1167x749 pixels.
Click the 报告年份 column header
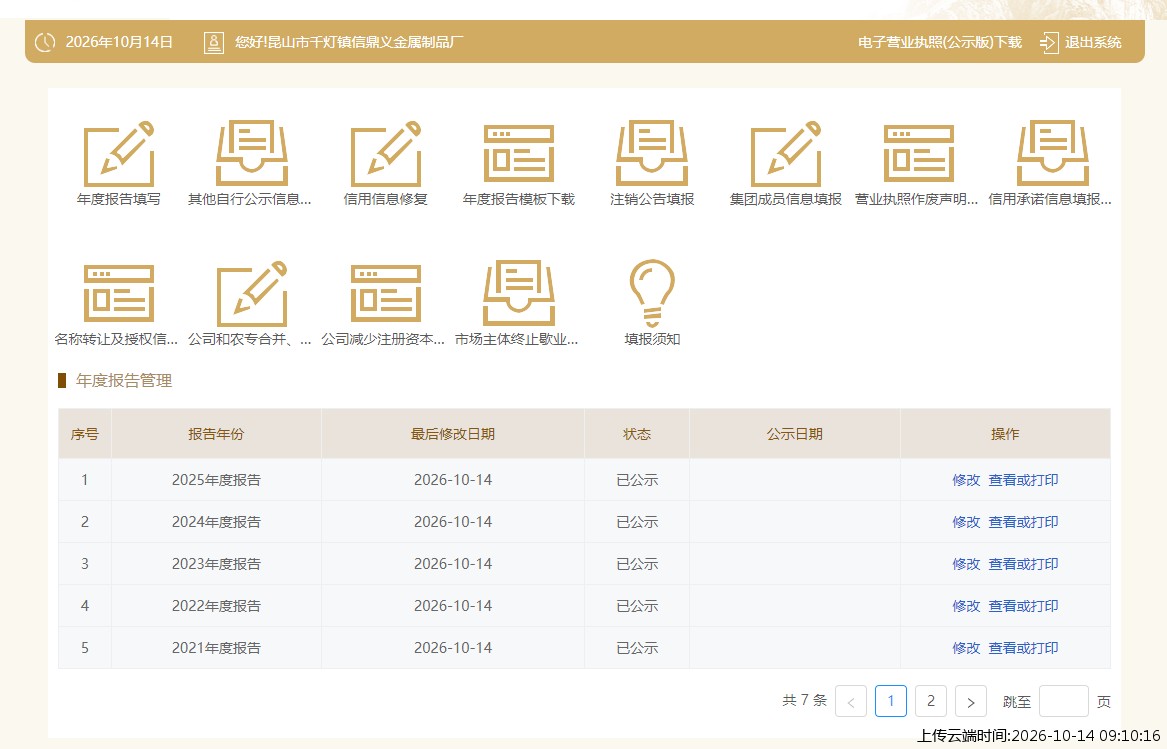pos(216,434)
